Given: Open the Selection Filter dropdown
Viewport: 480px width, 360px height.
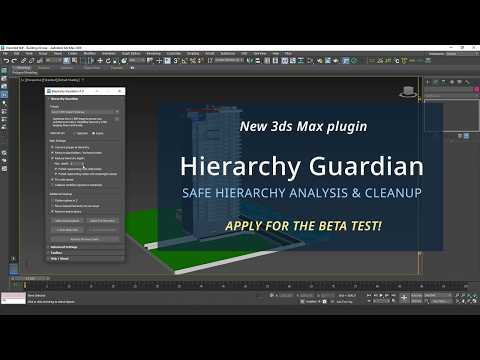Looking at the screenshot, I should coord(53,61).
